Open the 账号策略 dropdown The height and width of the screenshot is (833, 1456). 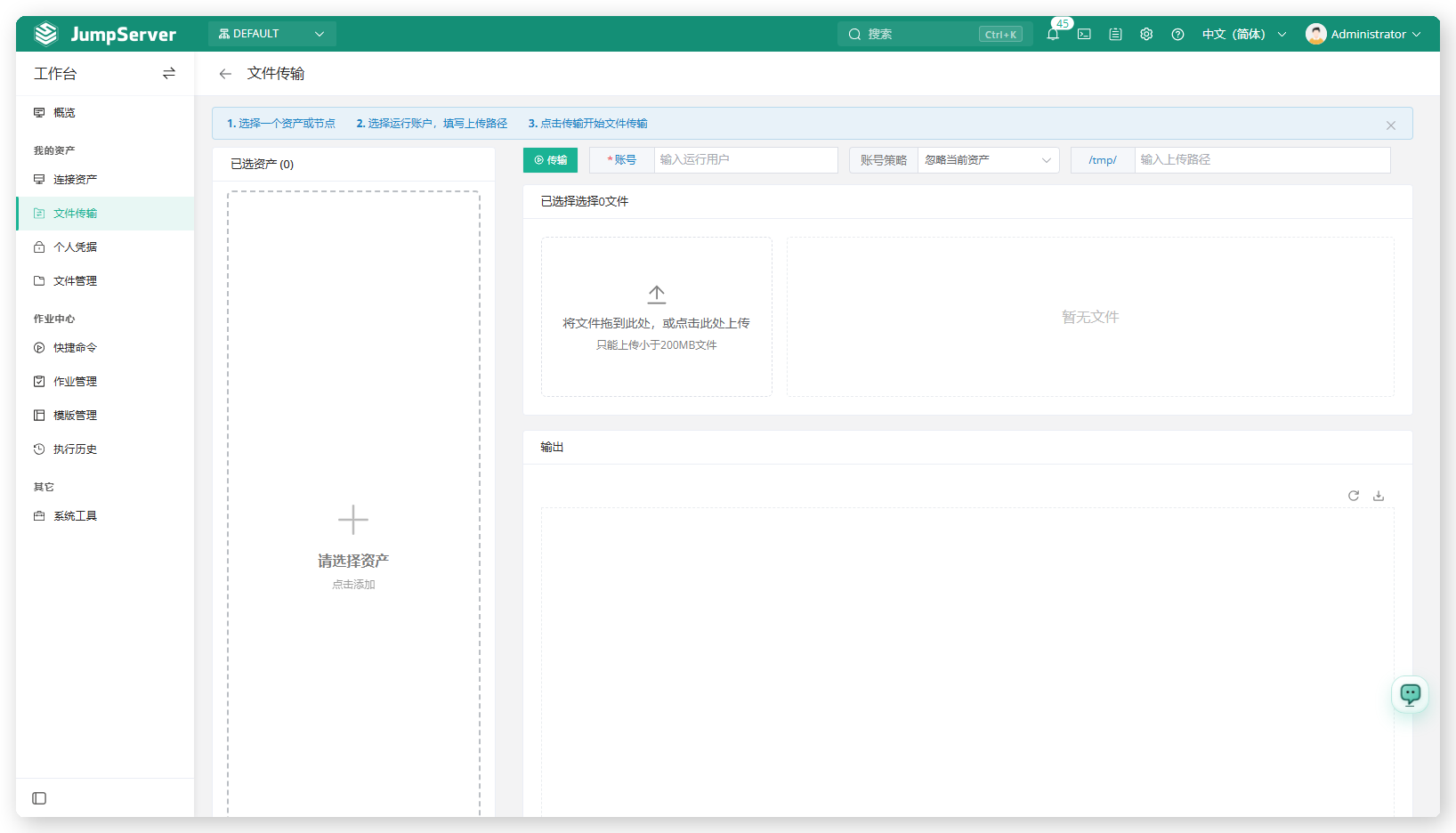[x=988, y=160]
